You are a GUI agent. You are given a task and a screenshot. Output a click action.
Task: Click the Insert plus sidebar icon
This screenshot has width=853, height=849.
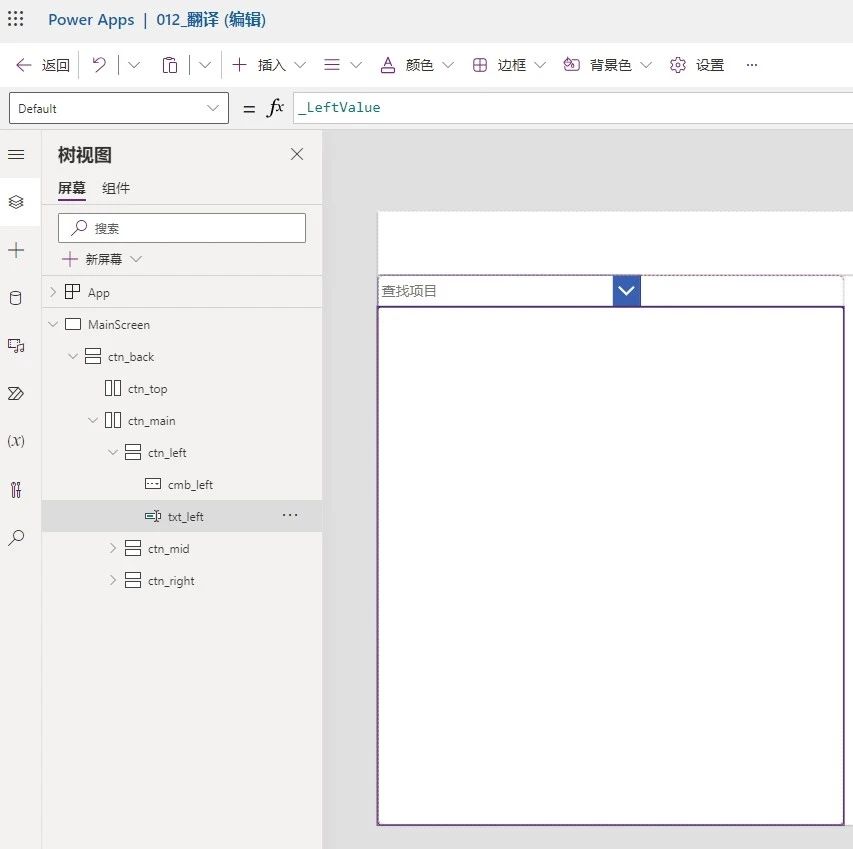pos(16,250)
